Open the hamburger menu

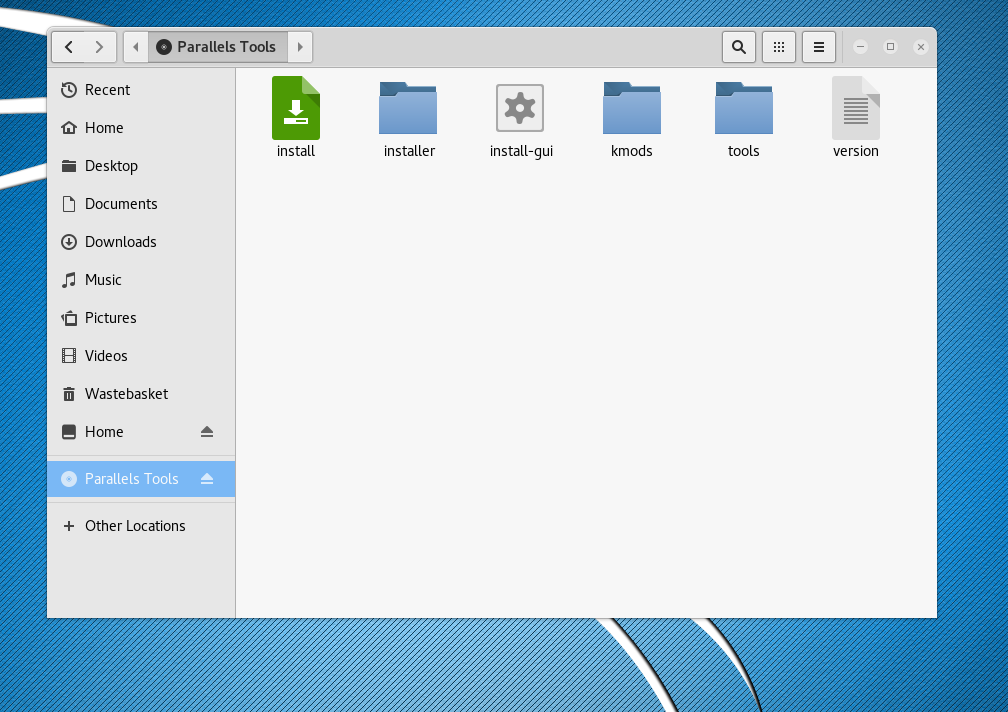tap(819, 46)
